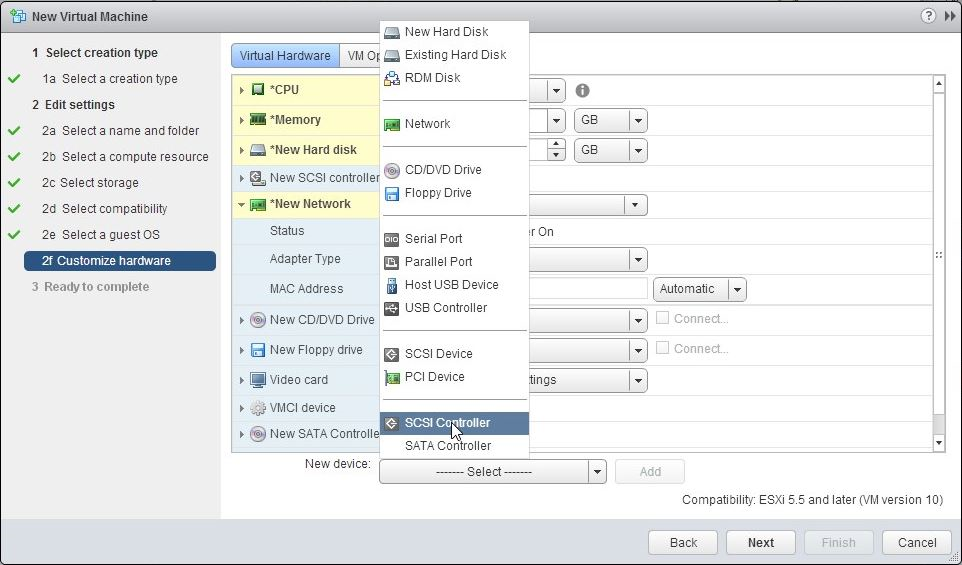Toggle Connect checkbox for Floppy drive

pyautogui.click(x=663, y=348)
